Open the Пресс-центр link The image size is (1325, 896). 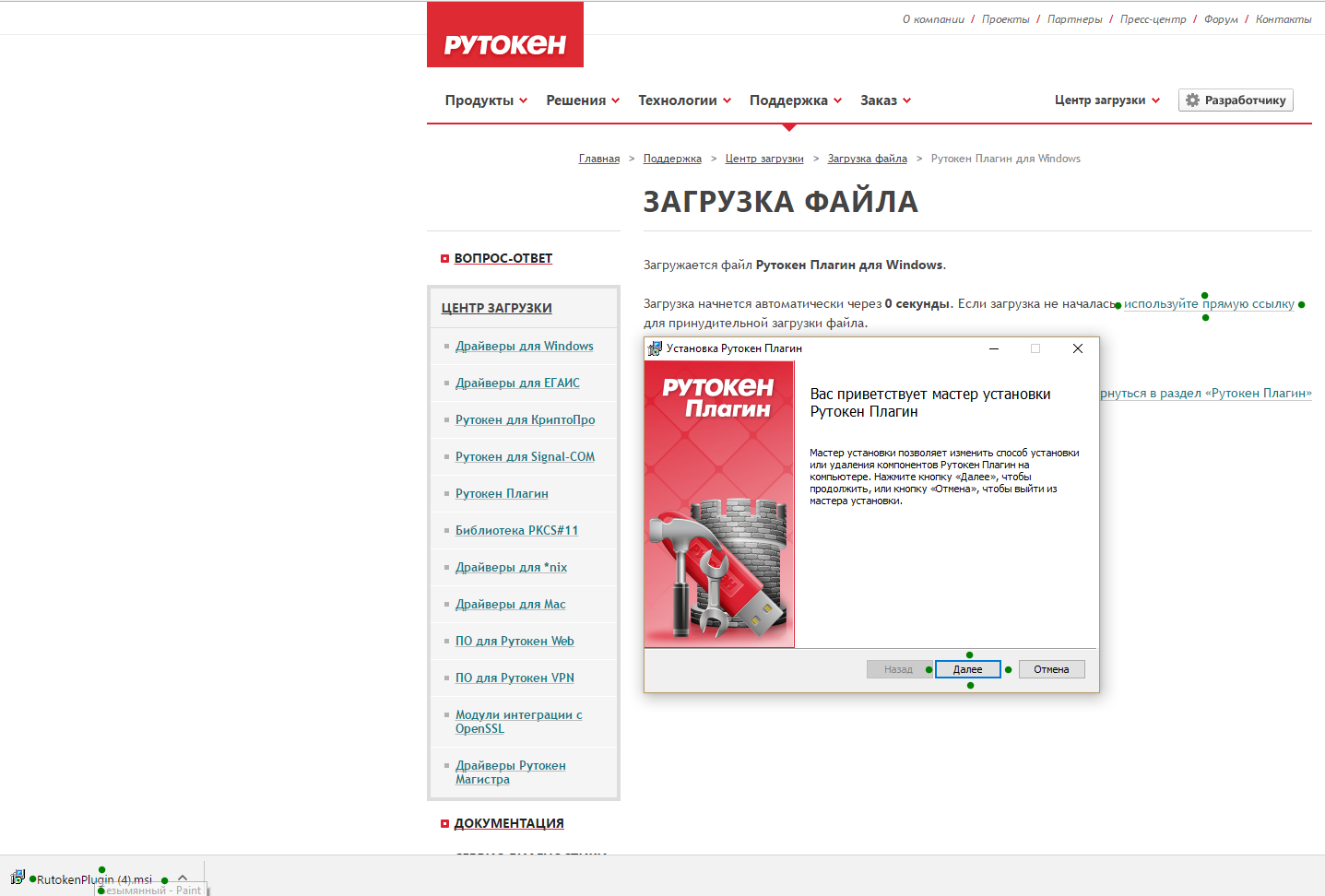tap(1153, 19)
